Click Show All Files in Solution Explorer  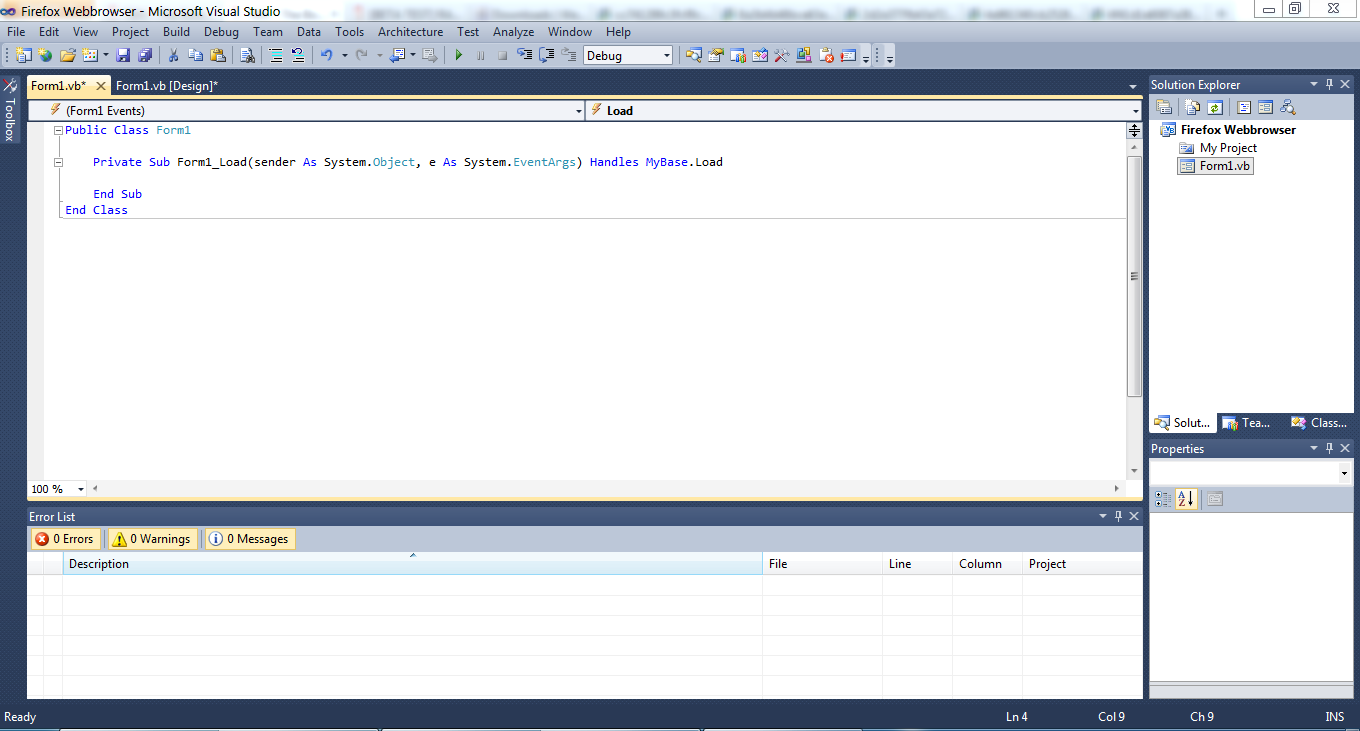[1192, 107]
